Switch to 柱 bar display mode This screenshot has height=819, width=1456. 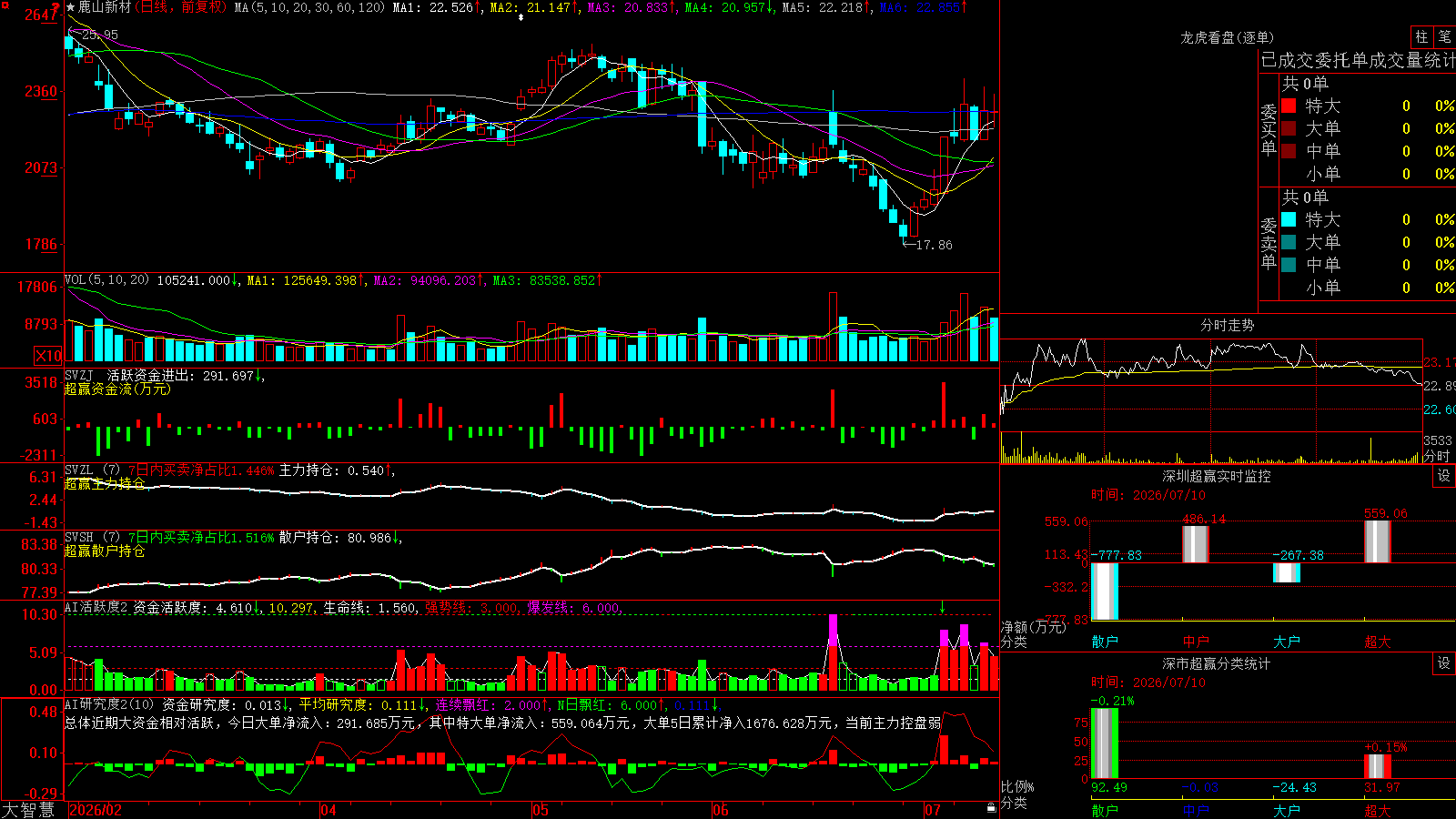coord(1421,37)
